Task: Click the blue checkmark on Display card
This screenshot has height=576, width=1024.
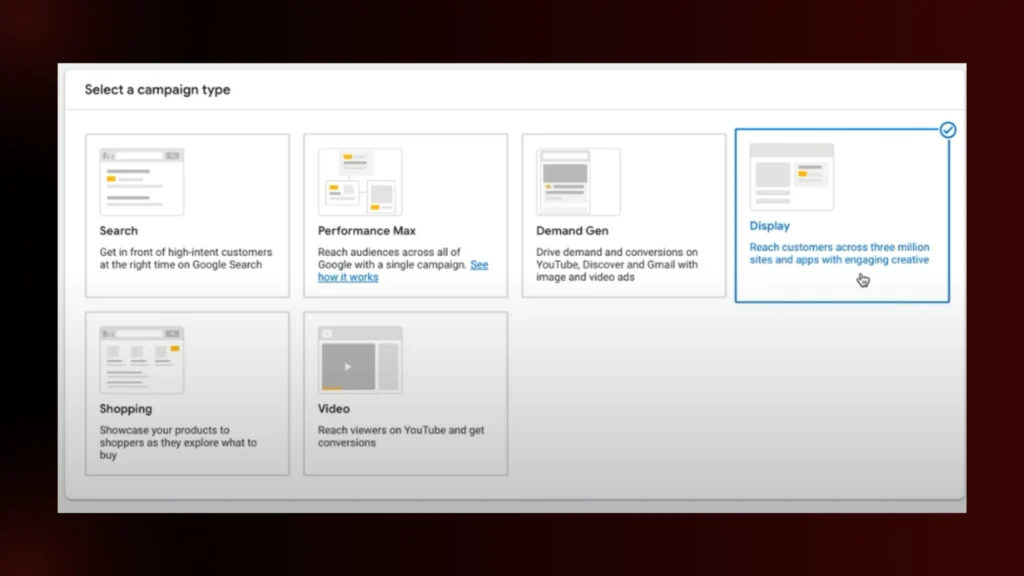Action: pyautogui.click(x=948, y=130)
